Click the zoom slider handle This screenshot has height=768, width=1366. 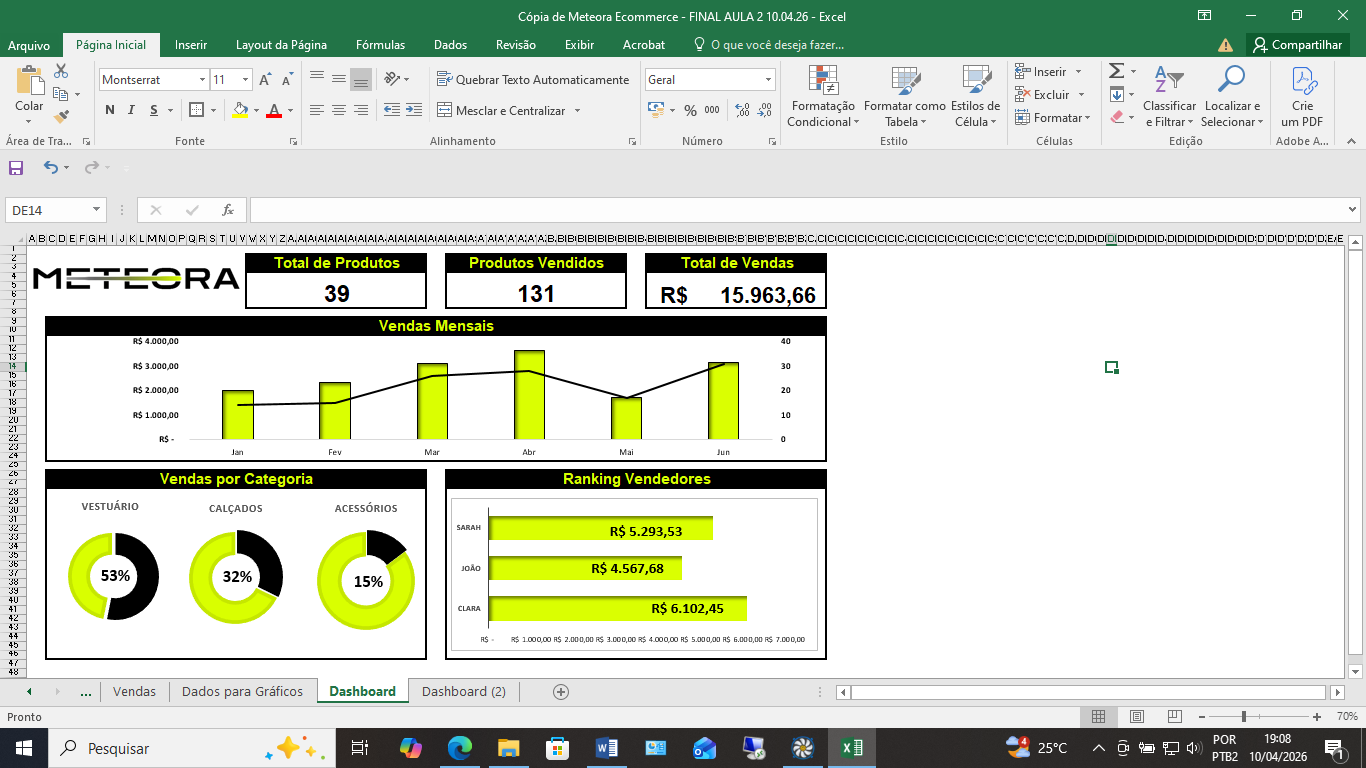(x=1243, y=717)
